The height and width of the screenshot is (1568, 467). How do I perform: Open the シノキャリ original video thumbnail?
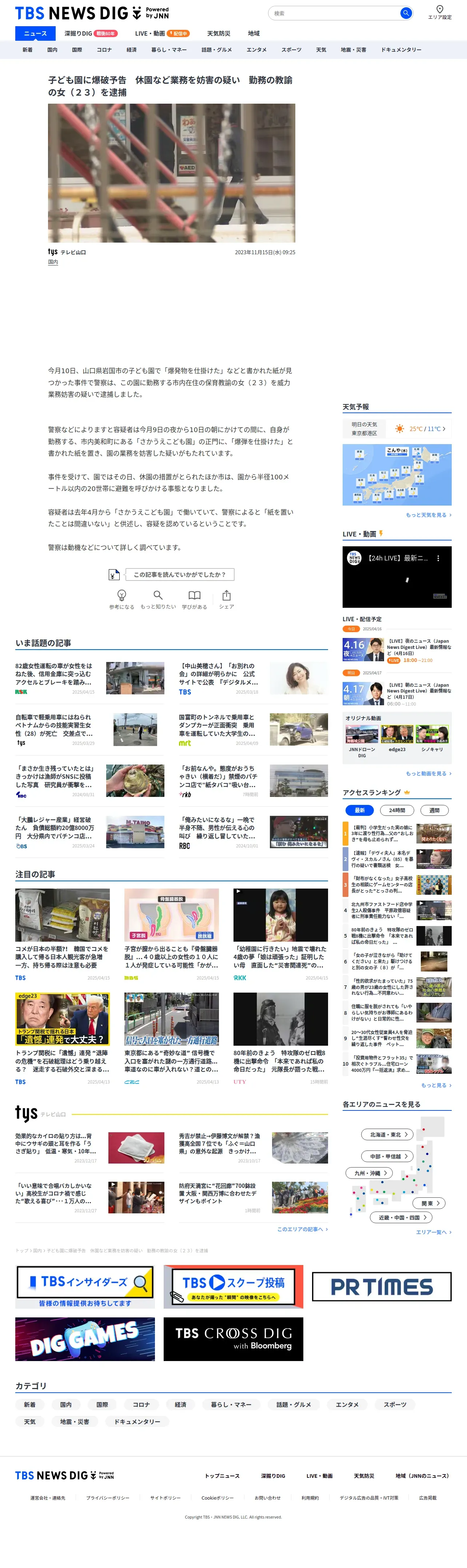[432, 735]
